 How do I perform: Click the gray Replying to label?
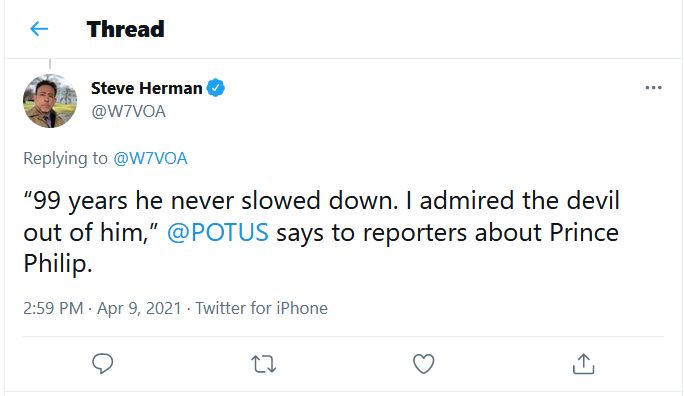click(x=65, y=158)
